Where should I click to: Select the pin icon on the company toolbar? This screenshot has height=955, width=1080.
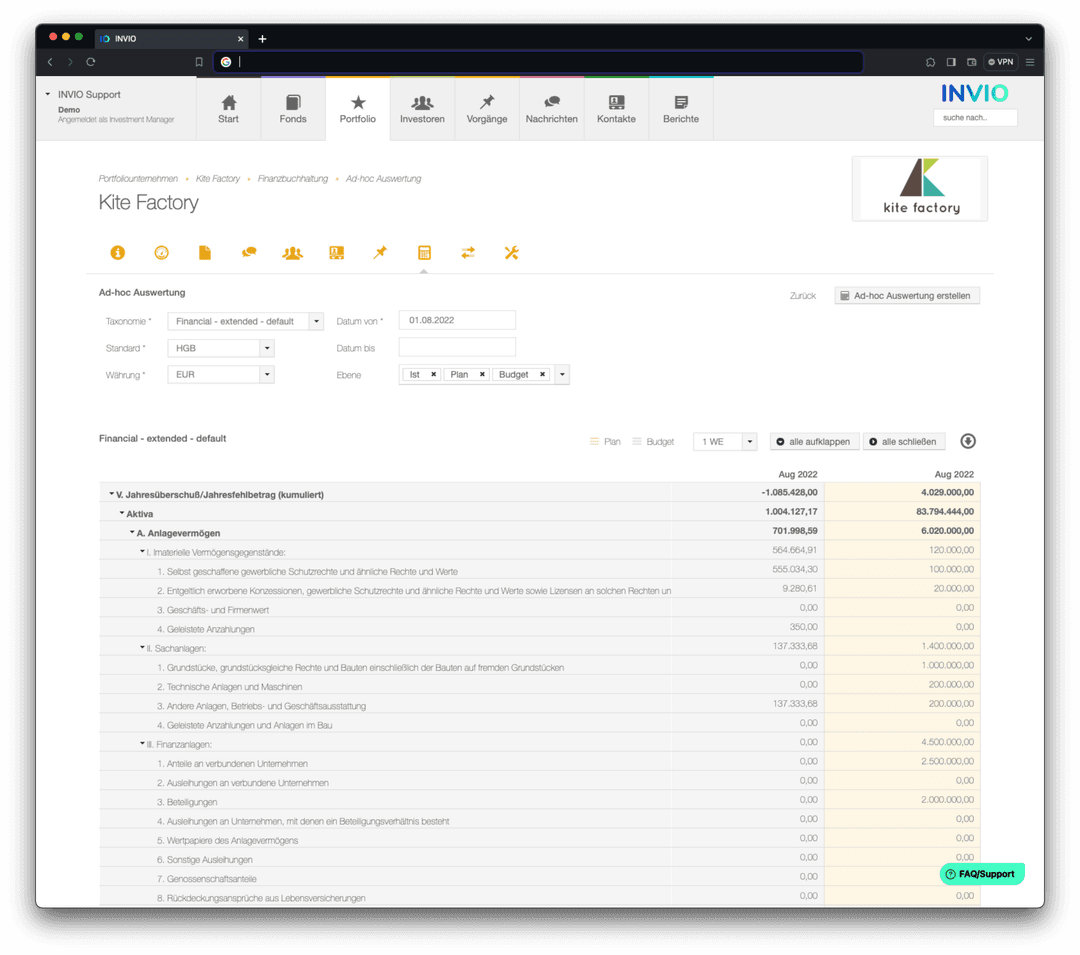pyautogui.click(x=380, y=252)
